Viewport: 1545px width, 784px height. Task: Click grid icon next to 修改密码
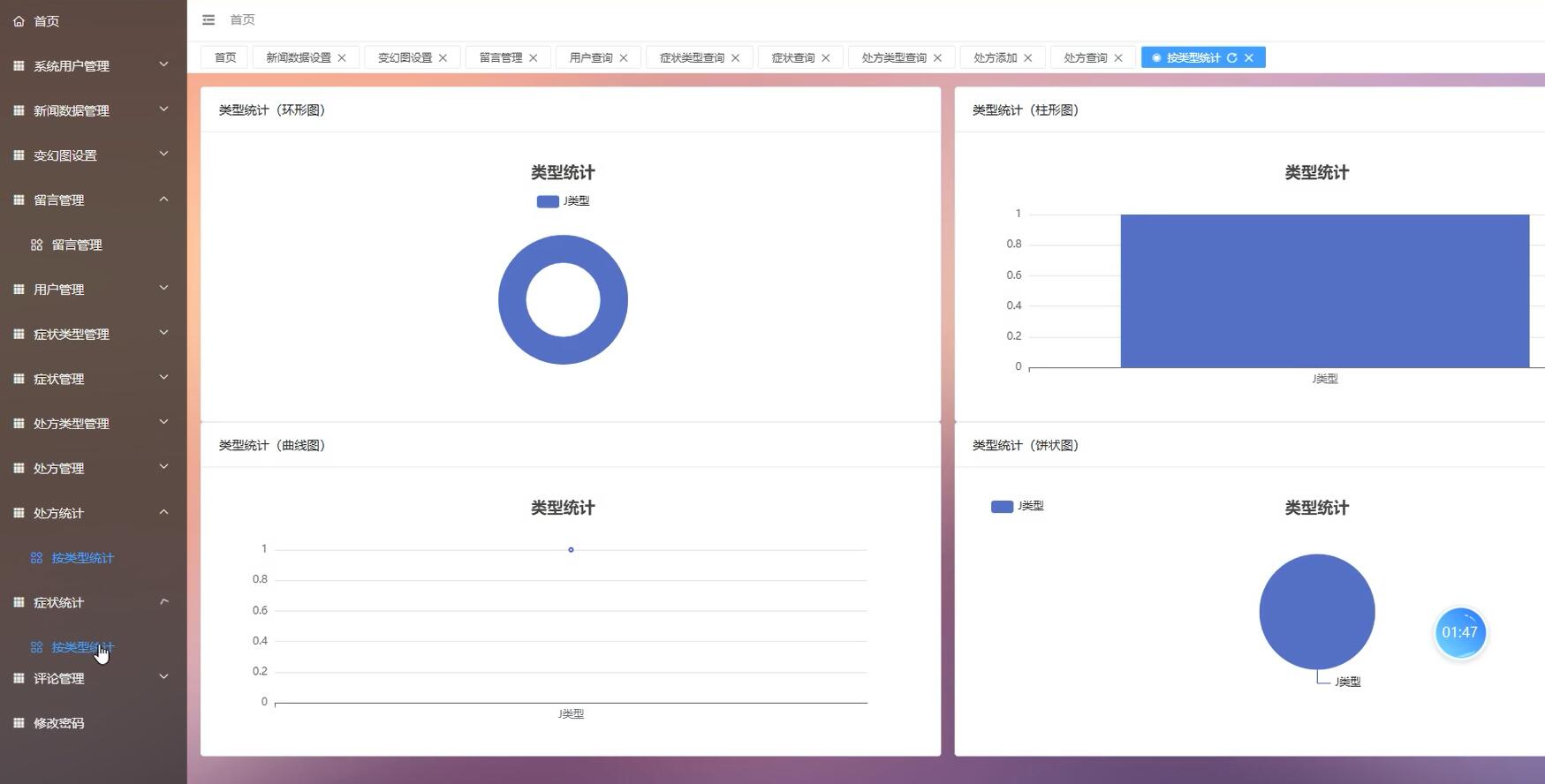click(x=19, y=723)
